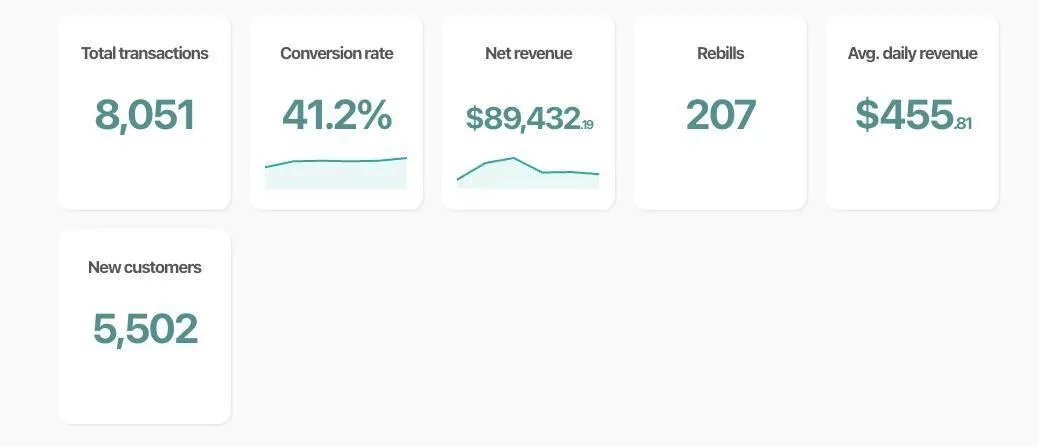Click the Total transactions heading

pos(144,54)
